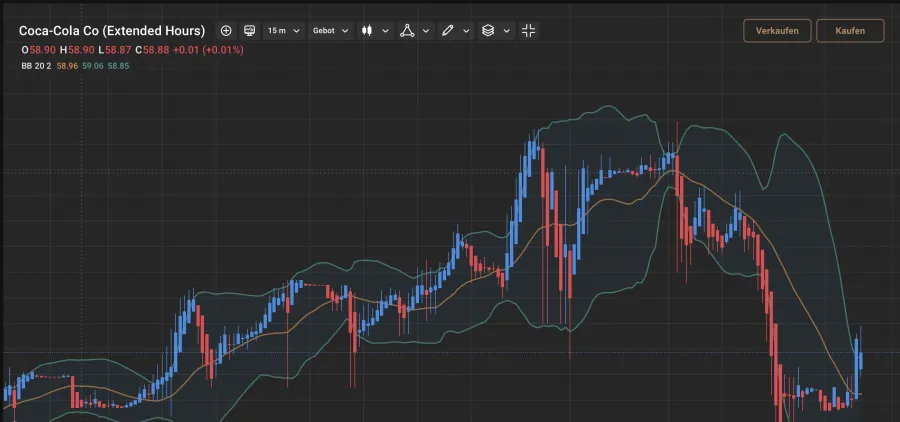Select the pencil drawing tool icon
The height and width of the screenshot is (422, 900).
click(448, 31)
